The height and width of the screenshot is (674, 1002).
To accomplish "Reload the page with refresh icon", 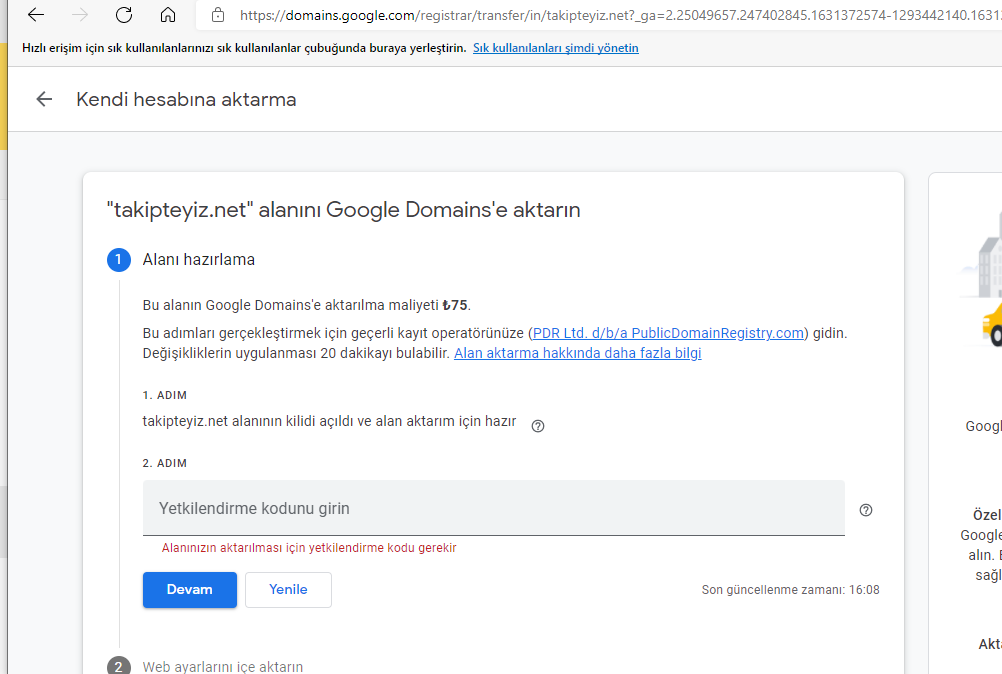I will tap(124, 15).
